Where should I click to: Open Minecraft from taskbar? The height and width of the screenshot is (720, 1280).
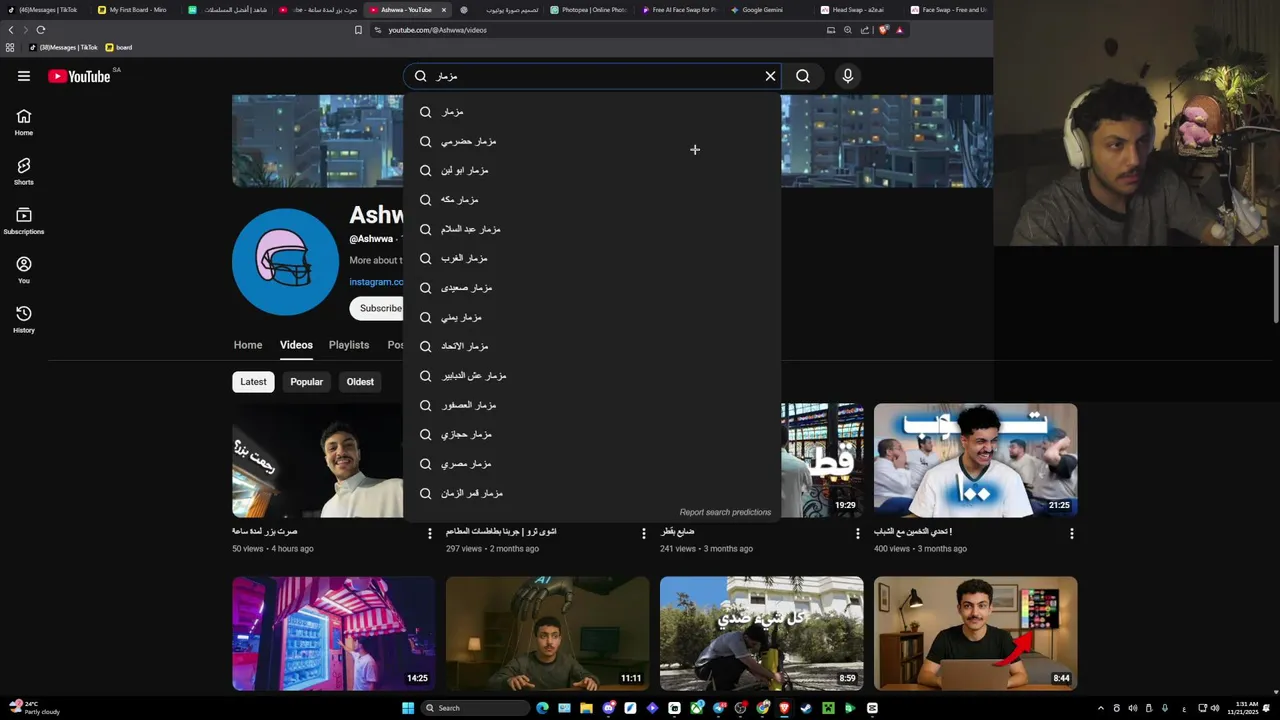[x=828, y=708]
